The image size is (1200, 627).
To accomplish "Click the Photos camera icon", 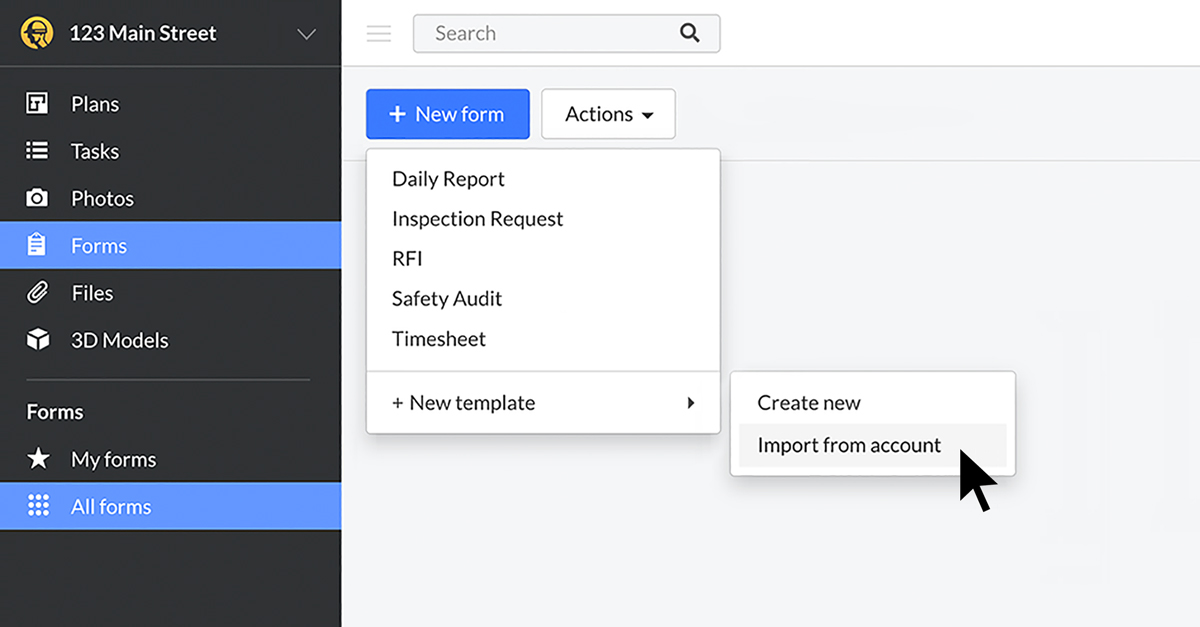I will point(38,198).
